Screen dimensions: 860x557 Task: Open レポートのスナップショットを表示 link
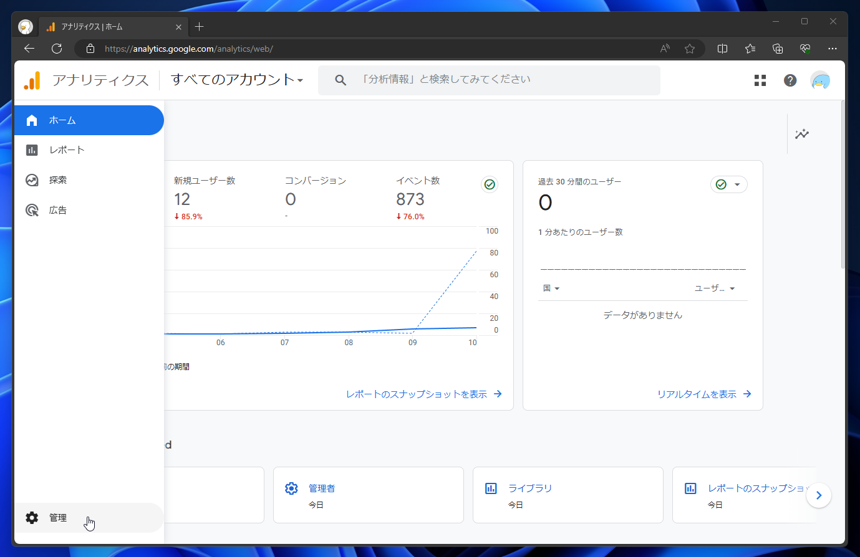point(423,394)
